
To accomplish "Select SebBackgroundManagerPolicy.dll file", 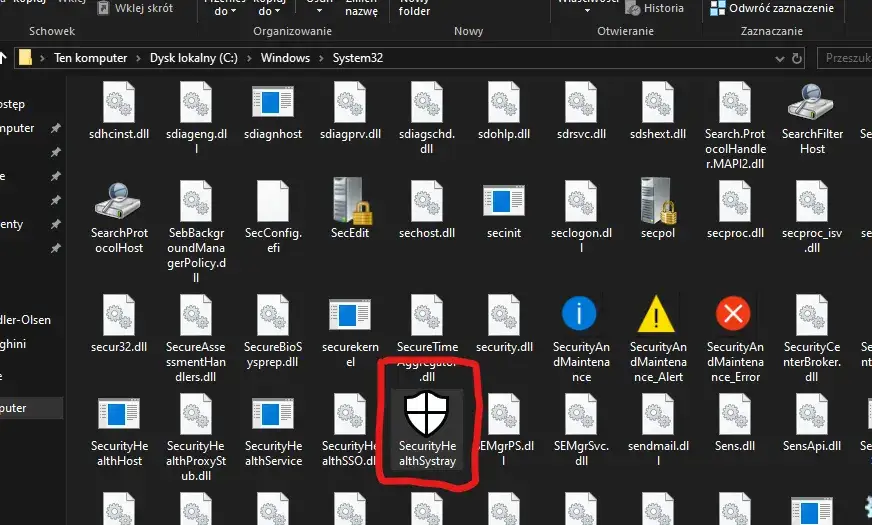I will [x=196, y=231].
